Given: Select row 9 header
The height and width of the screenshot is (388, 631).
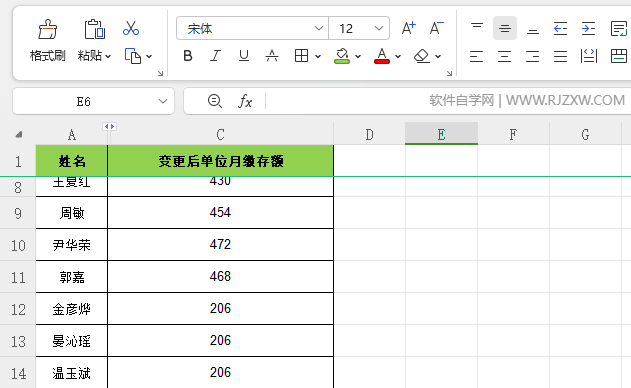Looking at the screenshot, I should (x=18, y=213).
